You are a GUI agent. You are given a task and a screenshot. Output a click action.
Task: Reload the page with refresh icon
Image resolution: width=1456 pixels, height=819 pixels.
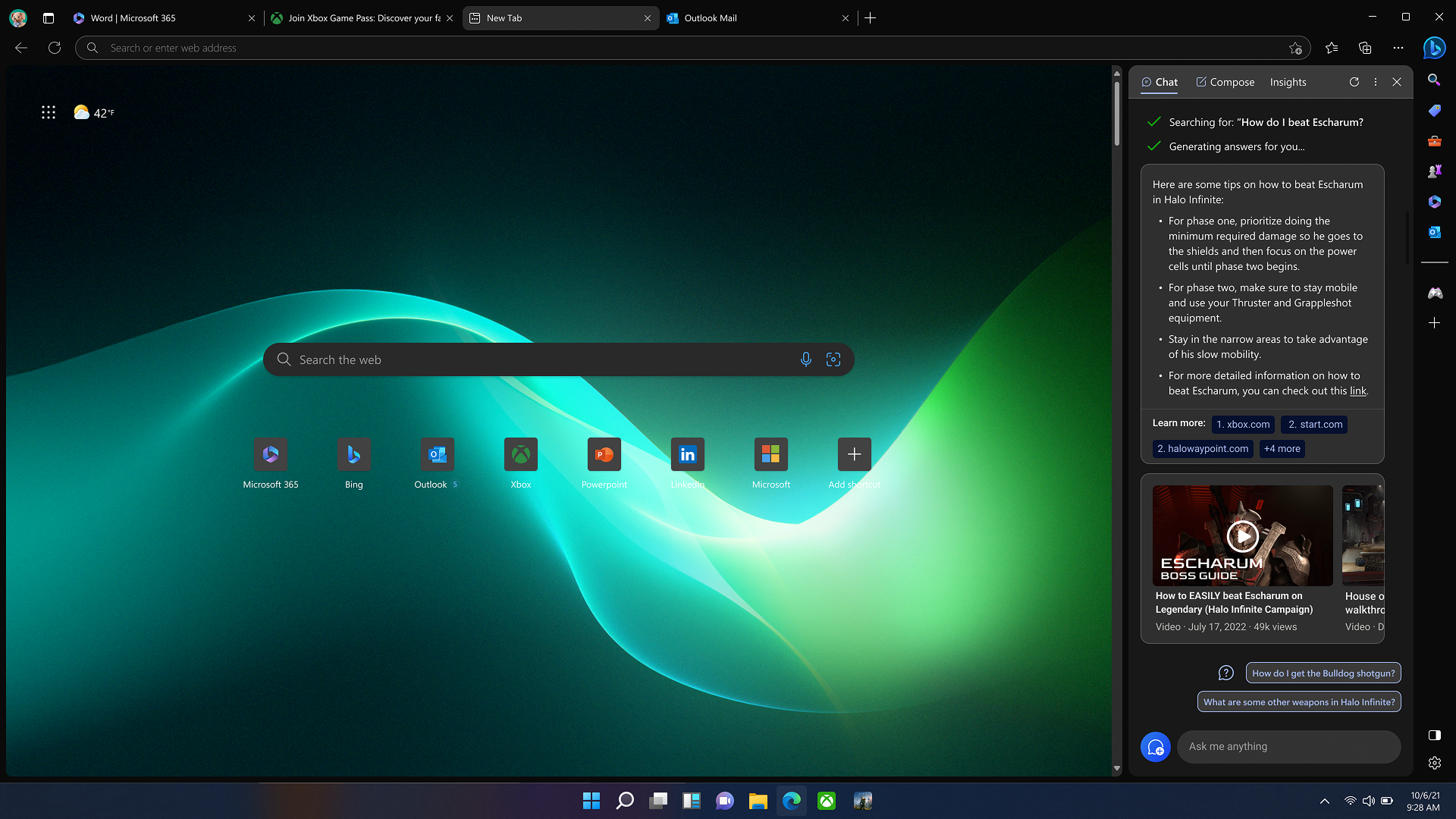(x=55, y=48)
